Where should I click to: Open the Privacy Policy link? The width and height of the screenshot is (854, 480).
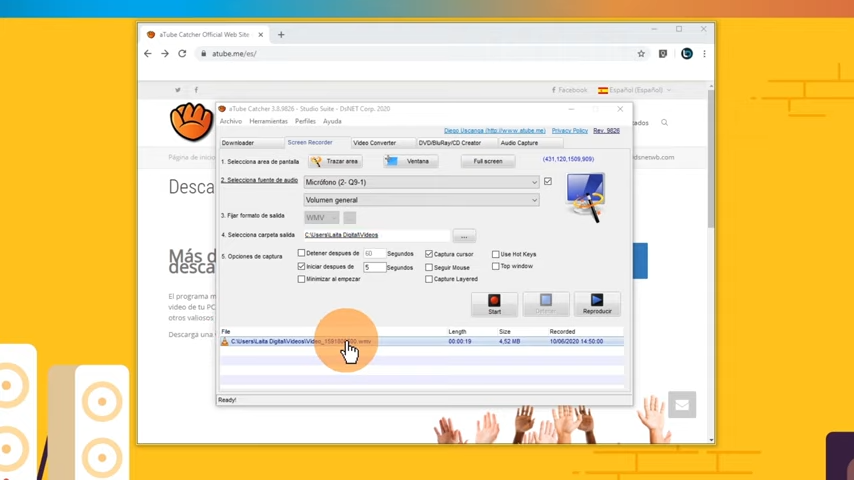coord(569,131)
